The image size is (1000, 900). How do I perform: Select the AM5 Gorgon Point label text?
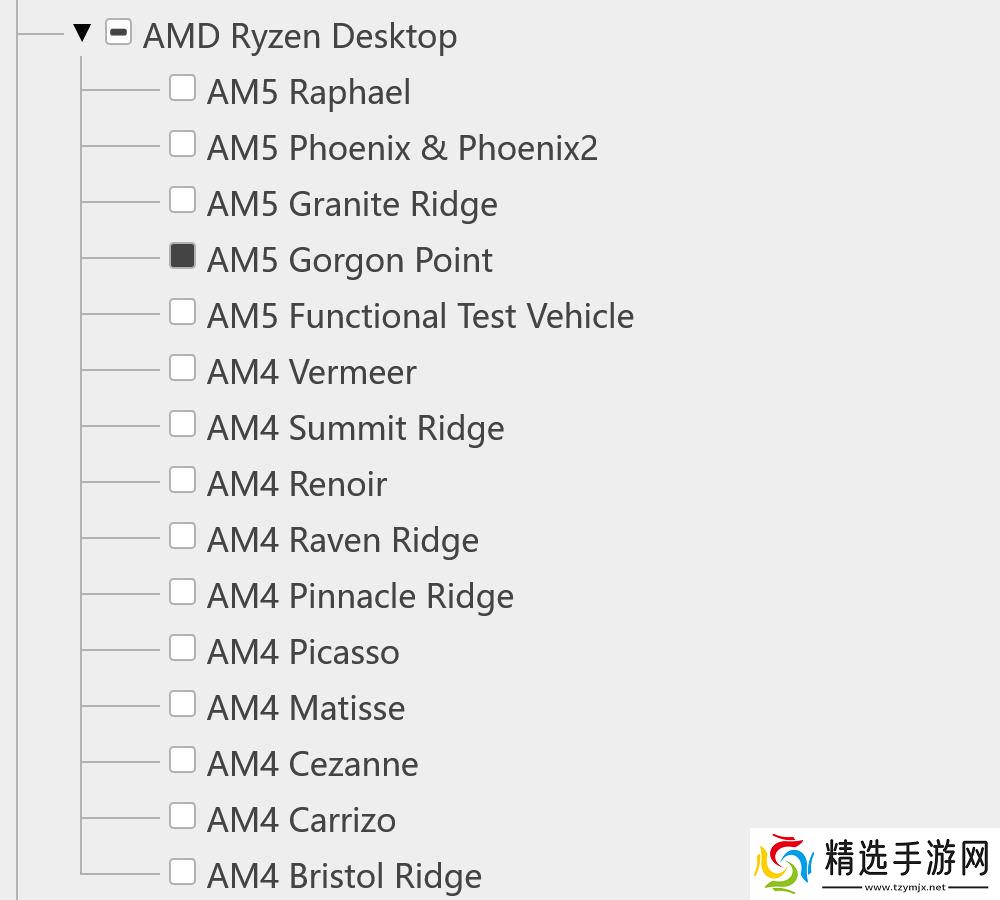(349, 261)
